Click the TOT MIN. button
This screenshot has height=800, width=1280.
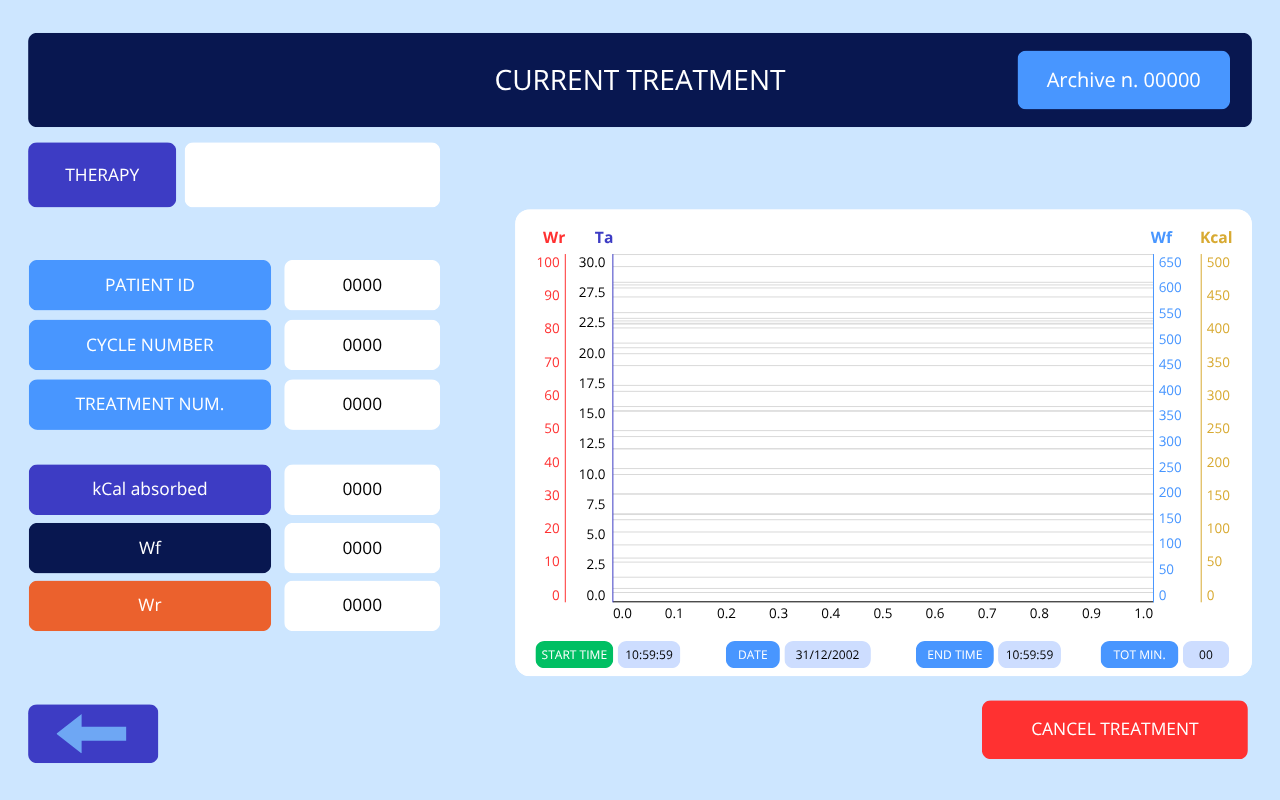pyautogui.click(x=1139, y=655)
